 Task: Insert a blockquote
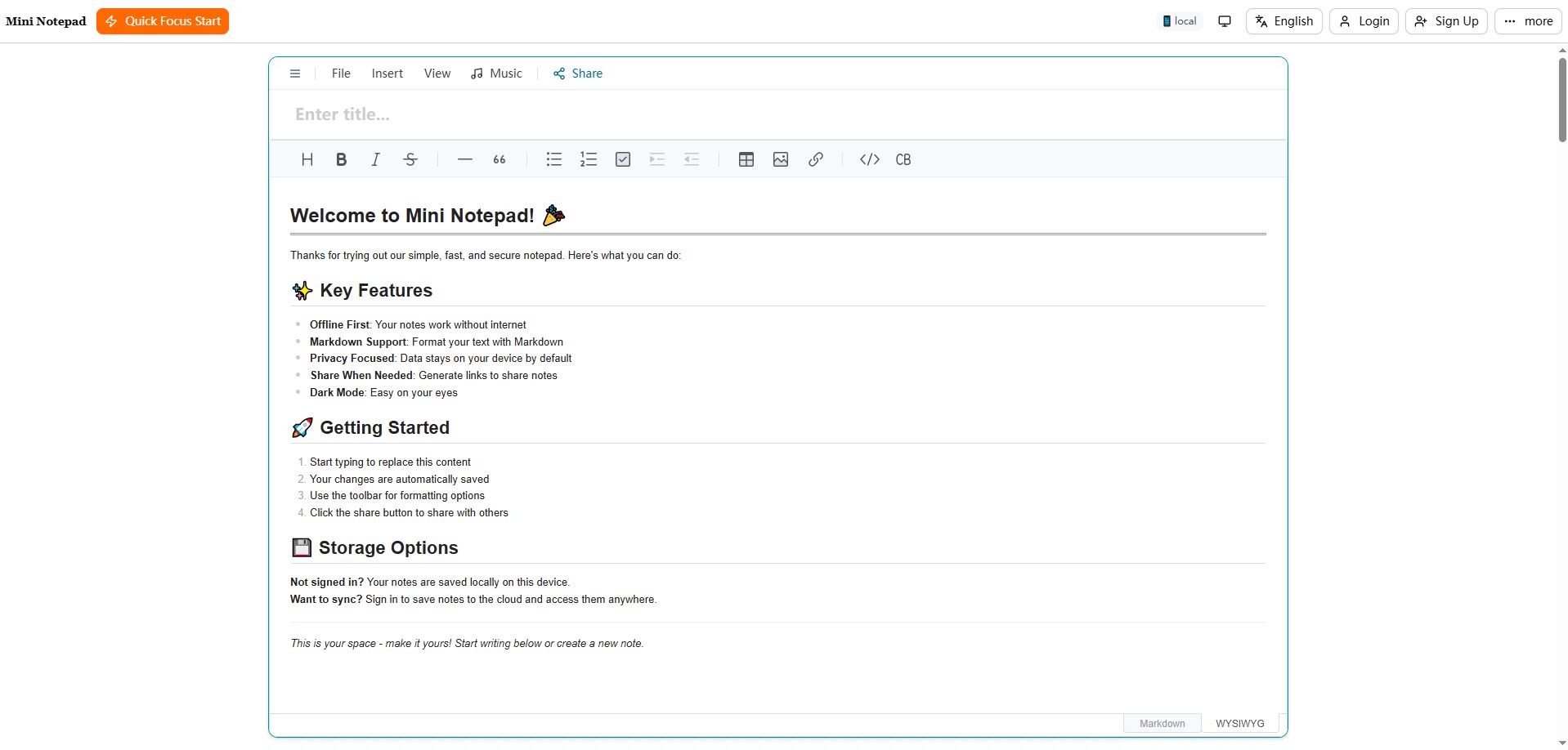[x=499, y=159]
